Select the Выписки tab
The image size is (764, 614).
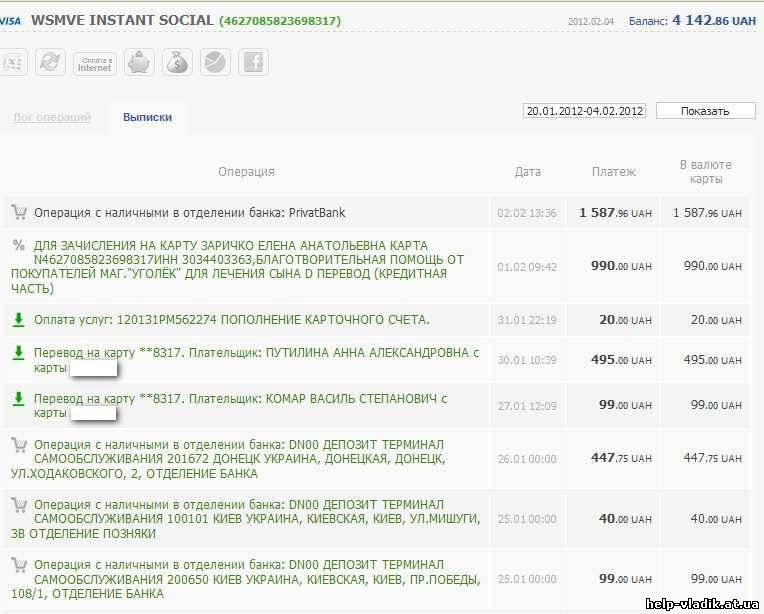147,117
